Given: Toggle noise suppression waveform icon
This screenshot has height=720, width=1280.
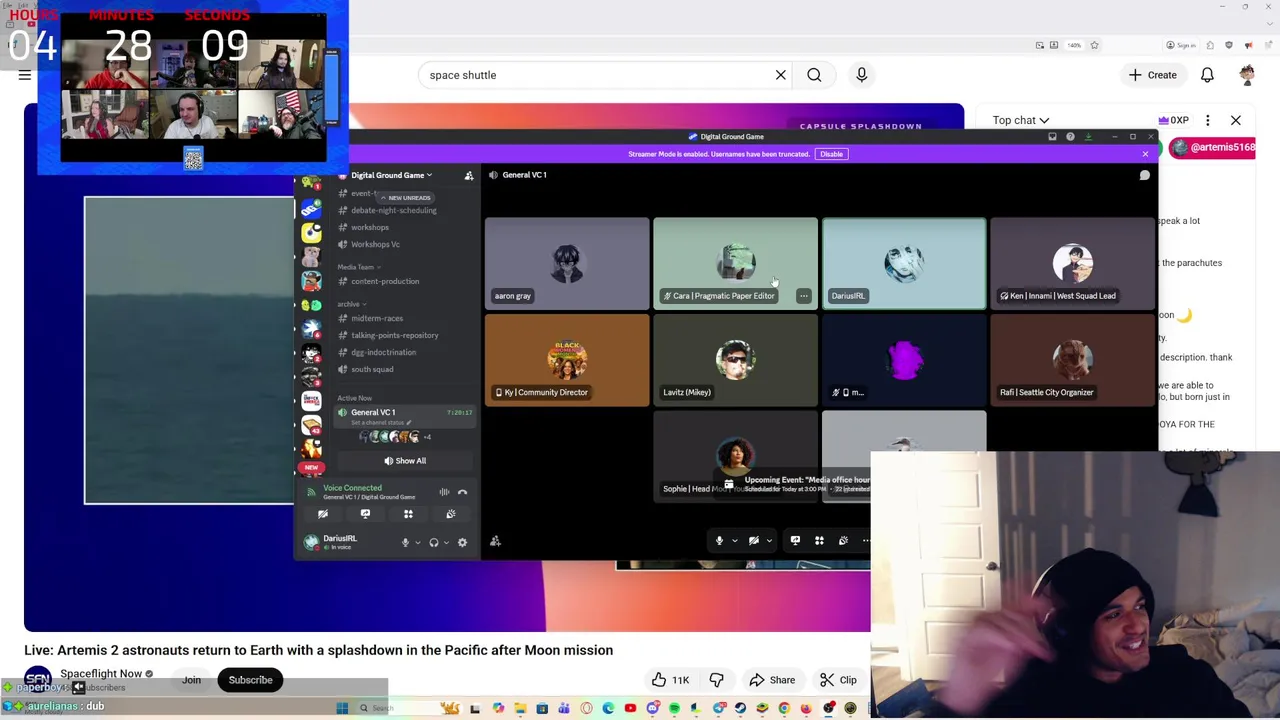Looking at the screenshot, I should pyautogui.click(x=444, y=492).
